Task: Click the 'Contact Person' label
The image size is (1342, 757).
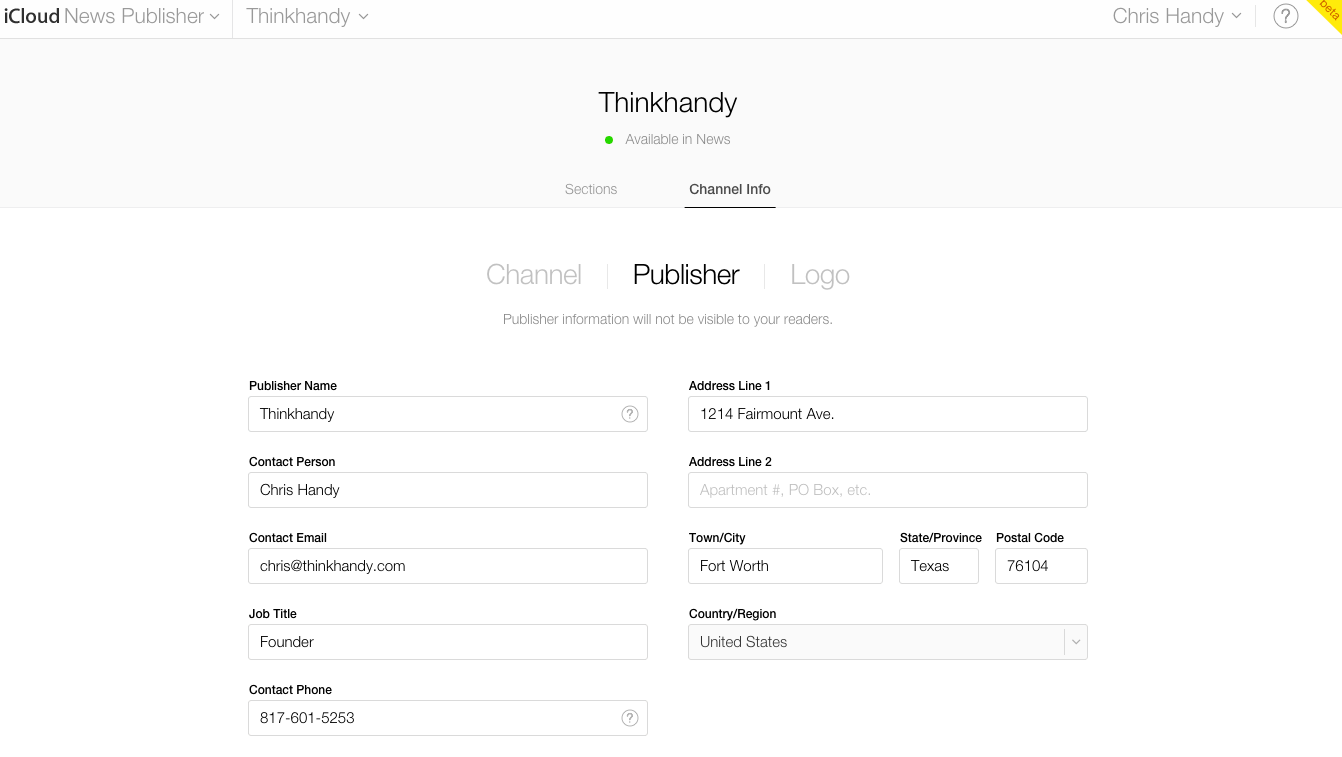Action: pos(292,462)
